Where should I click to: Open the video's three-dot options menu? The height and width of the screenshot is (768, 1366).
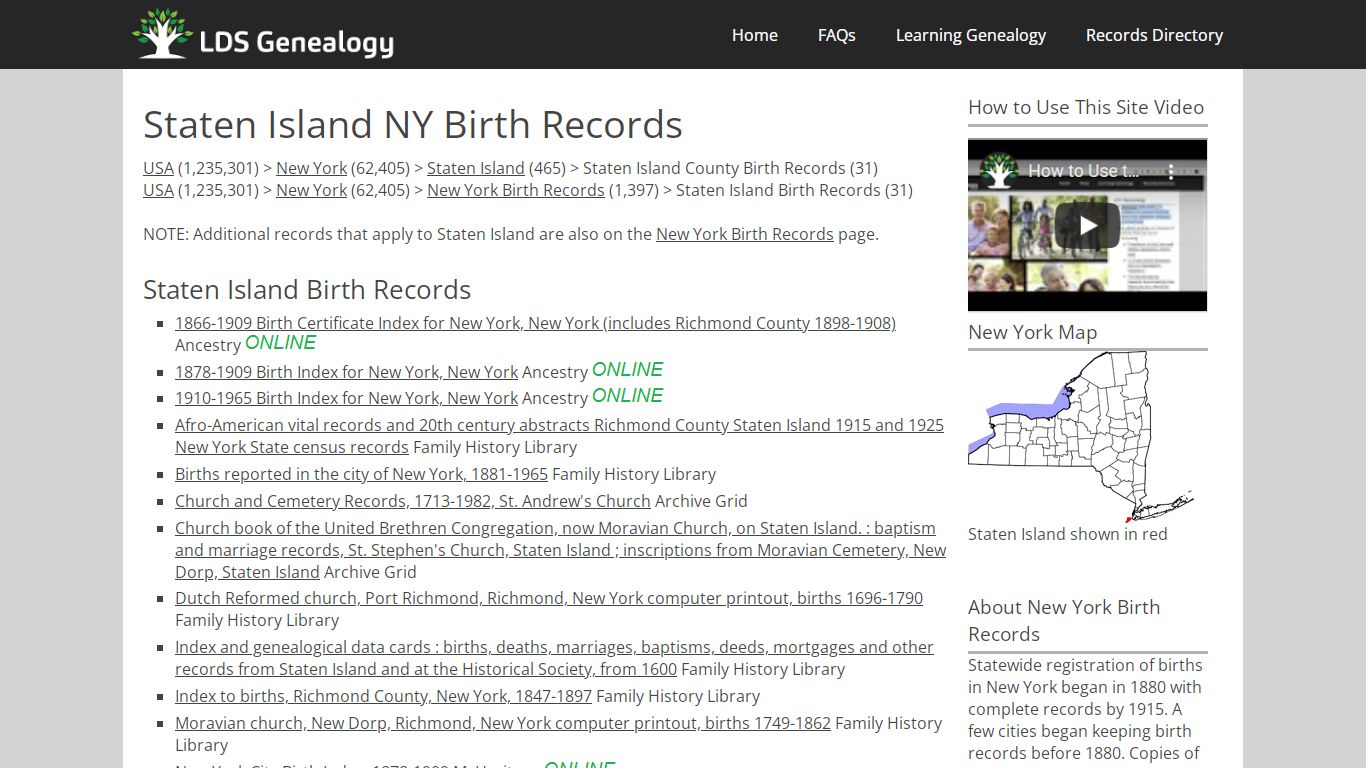tap(1172, 171)
